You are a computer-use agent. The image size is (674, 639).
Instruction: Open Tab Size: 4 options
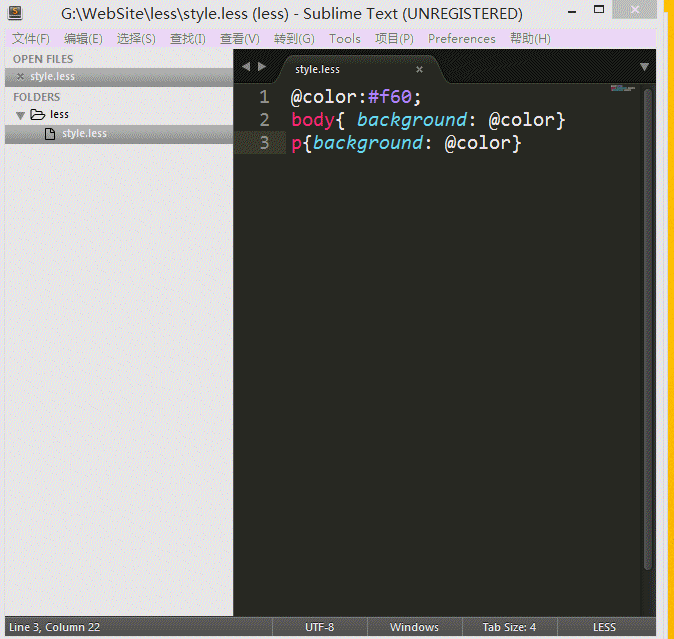pos(509,627)
